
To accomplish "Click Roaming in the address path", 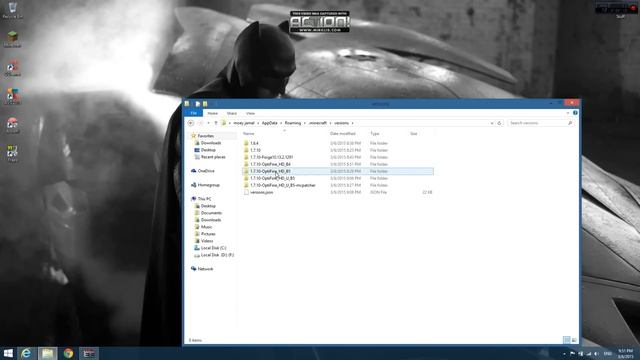I will pos(293,123).
